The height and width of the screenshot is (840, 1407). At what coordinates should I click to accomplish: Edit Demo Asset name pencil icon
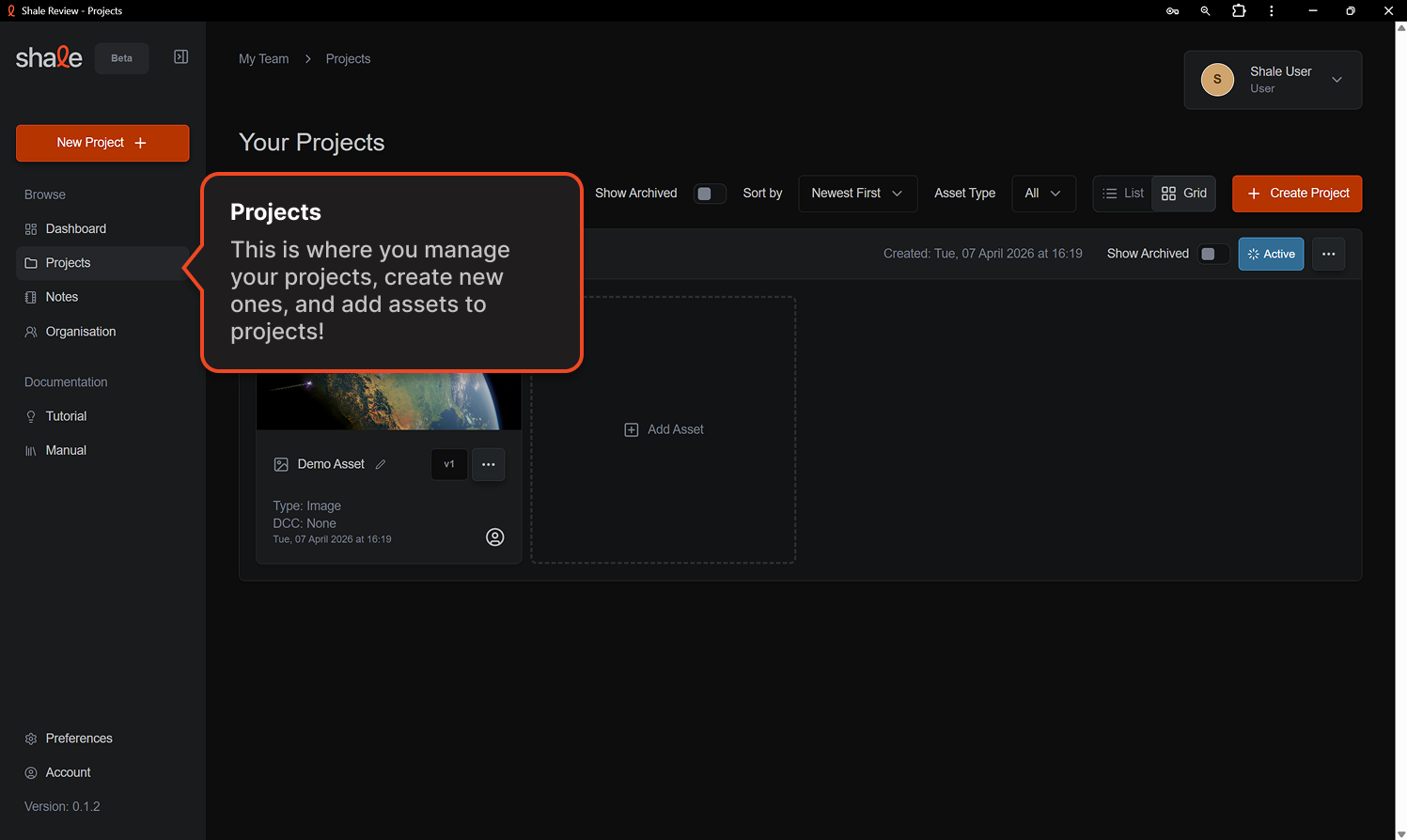(381, 464)
